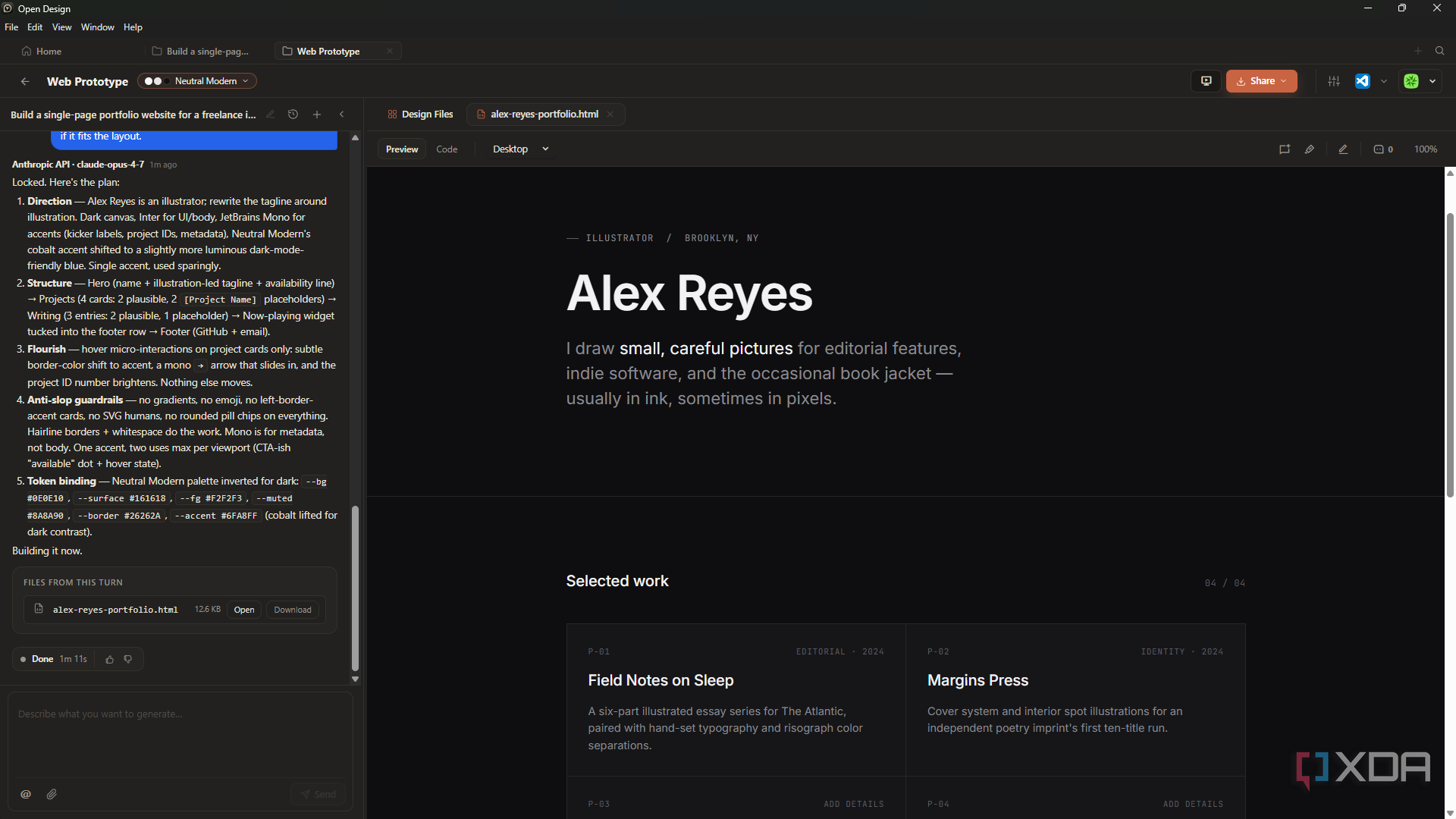Viewport: 1456px width, 819px height.
Task: Click the Send button
Action: coord(318,794)
